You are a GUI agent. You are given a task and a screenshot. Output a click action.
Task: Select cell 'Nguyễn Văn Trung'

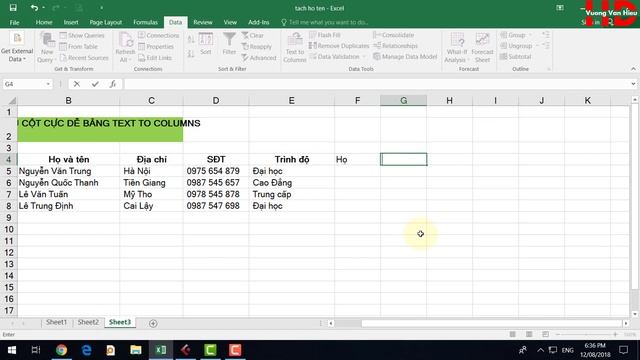[68, 171]
